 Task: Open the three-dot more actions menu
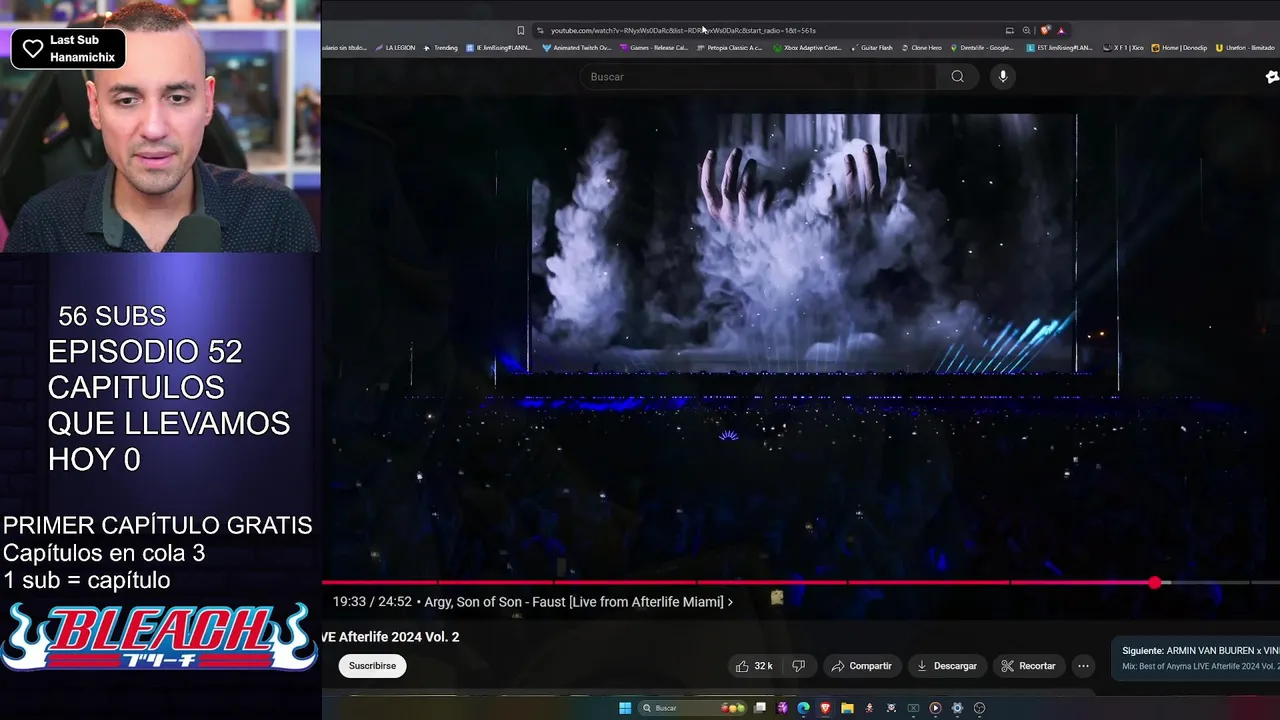[1083, 666]
